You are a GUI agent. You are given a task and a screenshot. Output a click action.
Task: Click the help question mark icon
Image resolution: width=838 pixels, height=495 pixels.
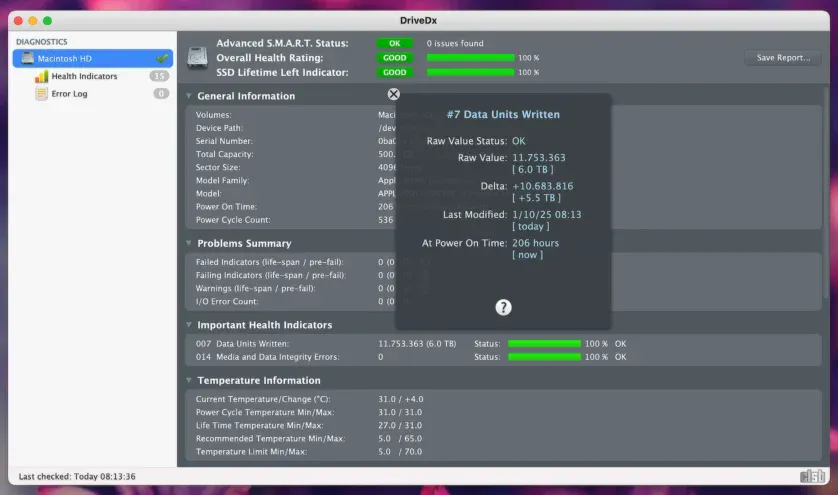tap(504, 307)
